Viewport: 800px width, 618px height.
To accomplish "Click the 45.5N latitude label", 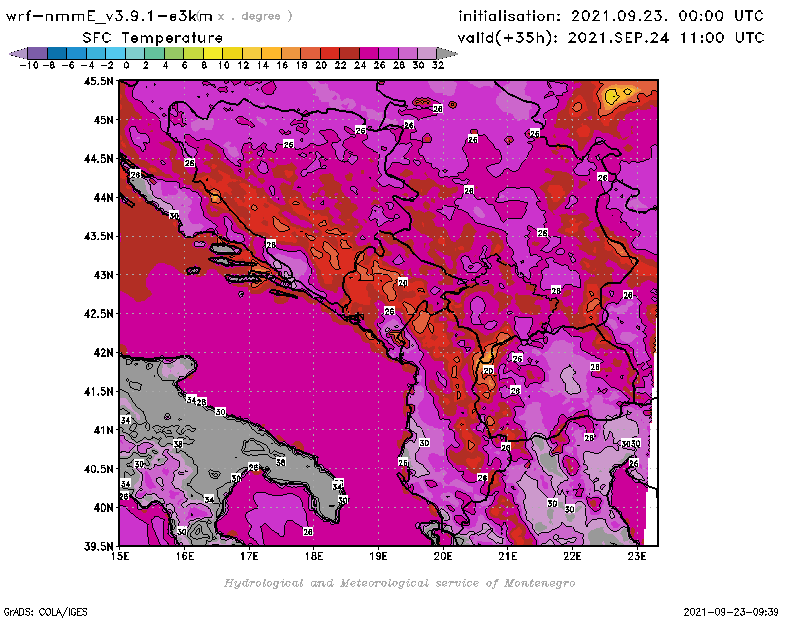I will tap(98, 81).
